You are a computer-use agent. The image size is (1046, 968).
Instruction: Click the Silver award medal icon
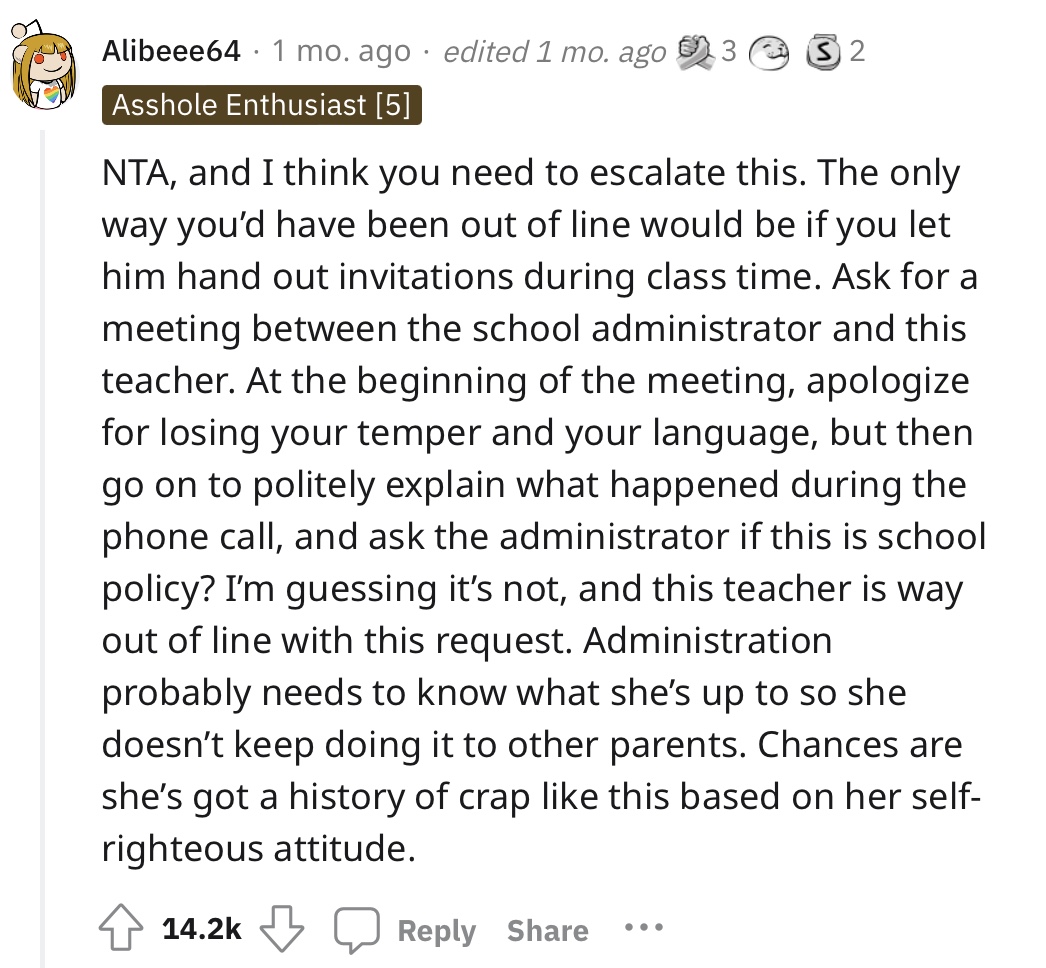pyautogui.click(x=823, y=53)
